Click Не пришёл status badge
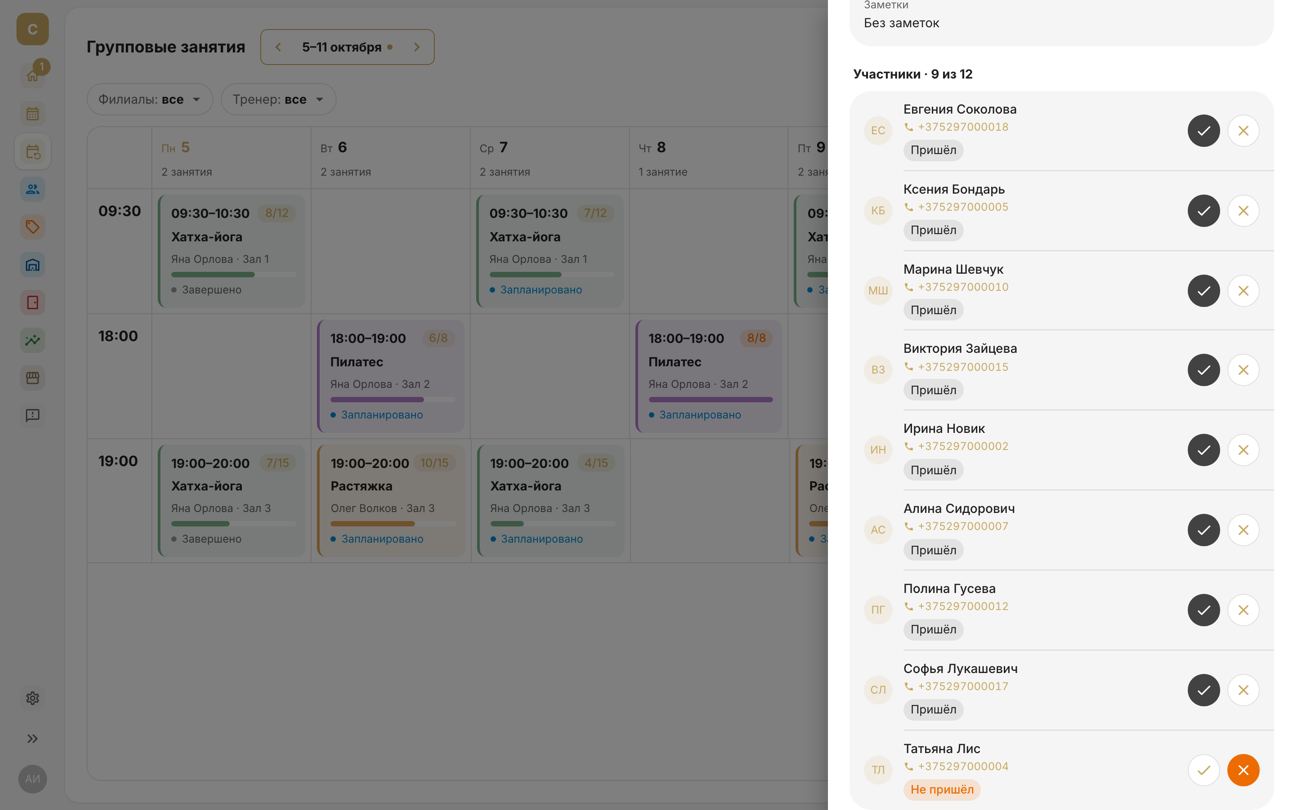The height and width of the screenshot is (810, 1296). point(941,790)
